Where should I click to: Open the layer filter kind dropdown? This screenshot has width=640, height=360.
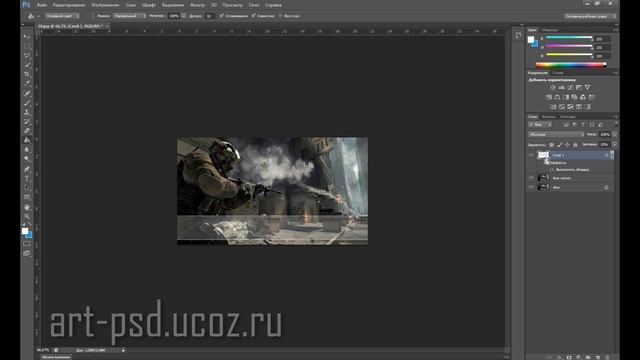pos(540,124)
